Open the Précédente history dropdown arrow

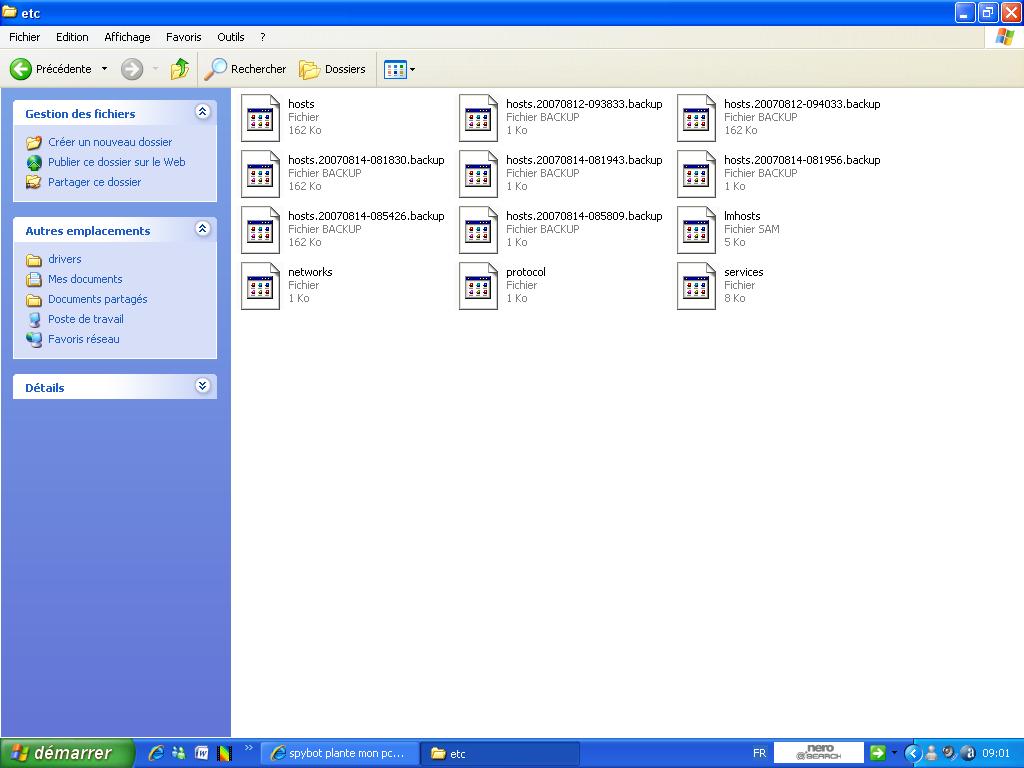tap(104, 69)
